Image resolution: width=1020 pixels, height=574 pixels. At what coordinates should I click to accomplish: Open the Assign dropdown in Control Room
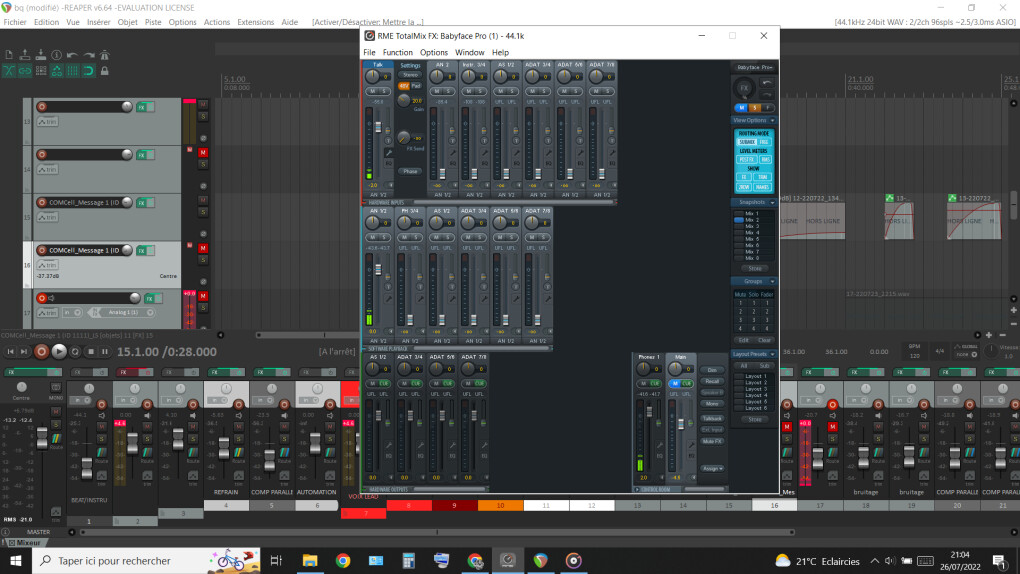coord(712,469)
